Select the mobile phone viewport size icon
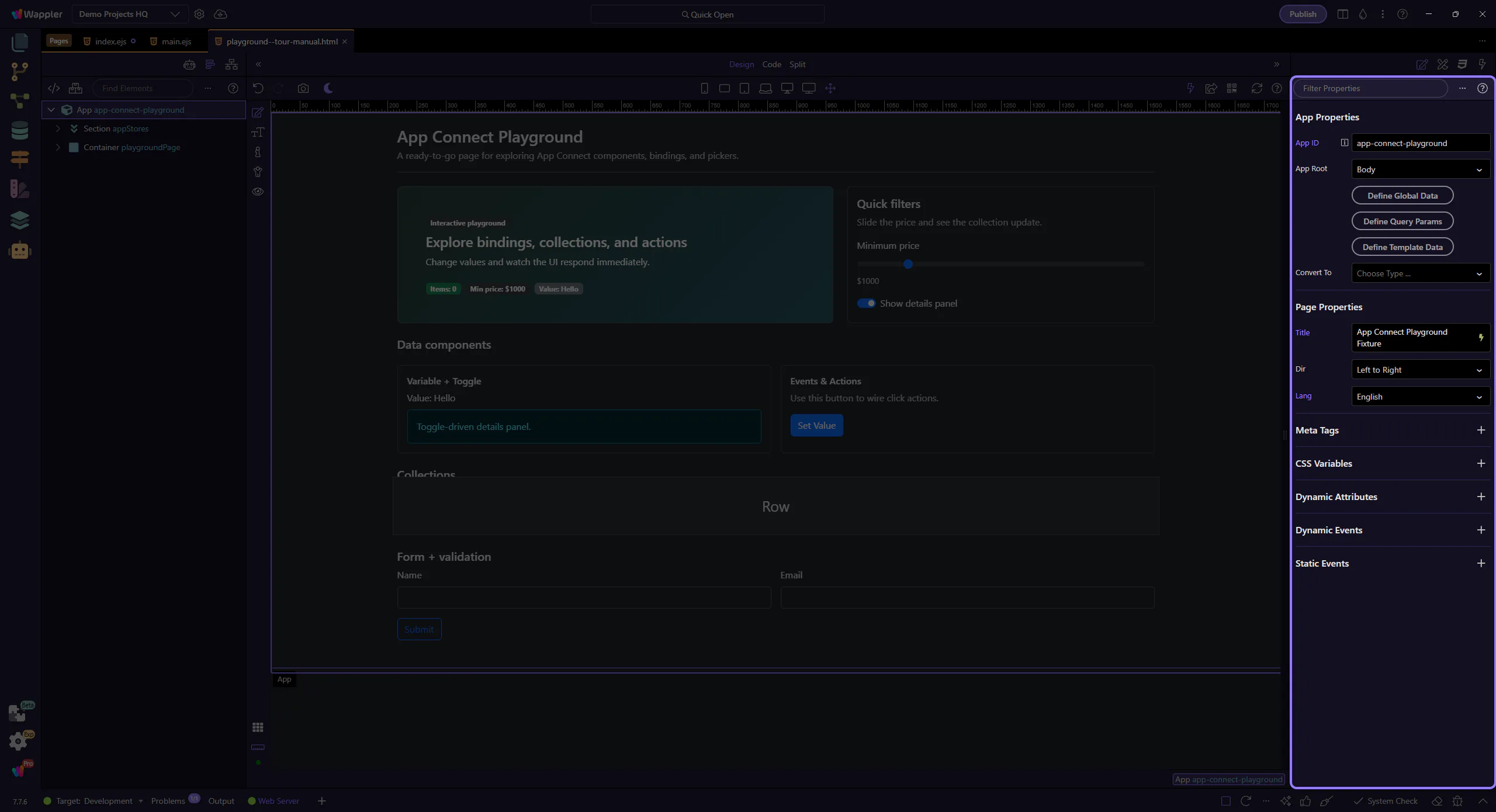This screenshot has width=1496, height=812. pos(704,88)
